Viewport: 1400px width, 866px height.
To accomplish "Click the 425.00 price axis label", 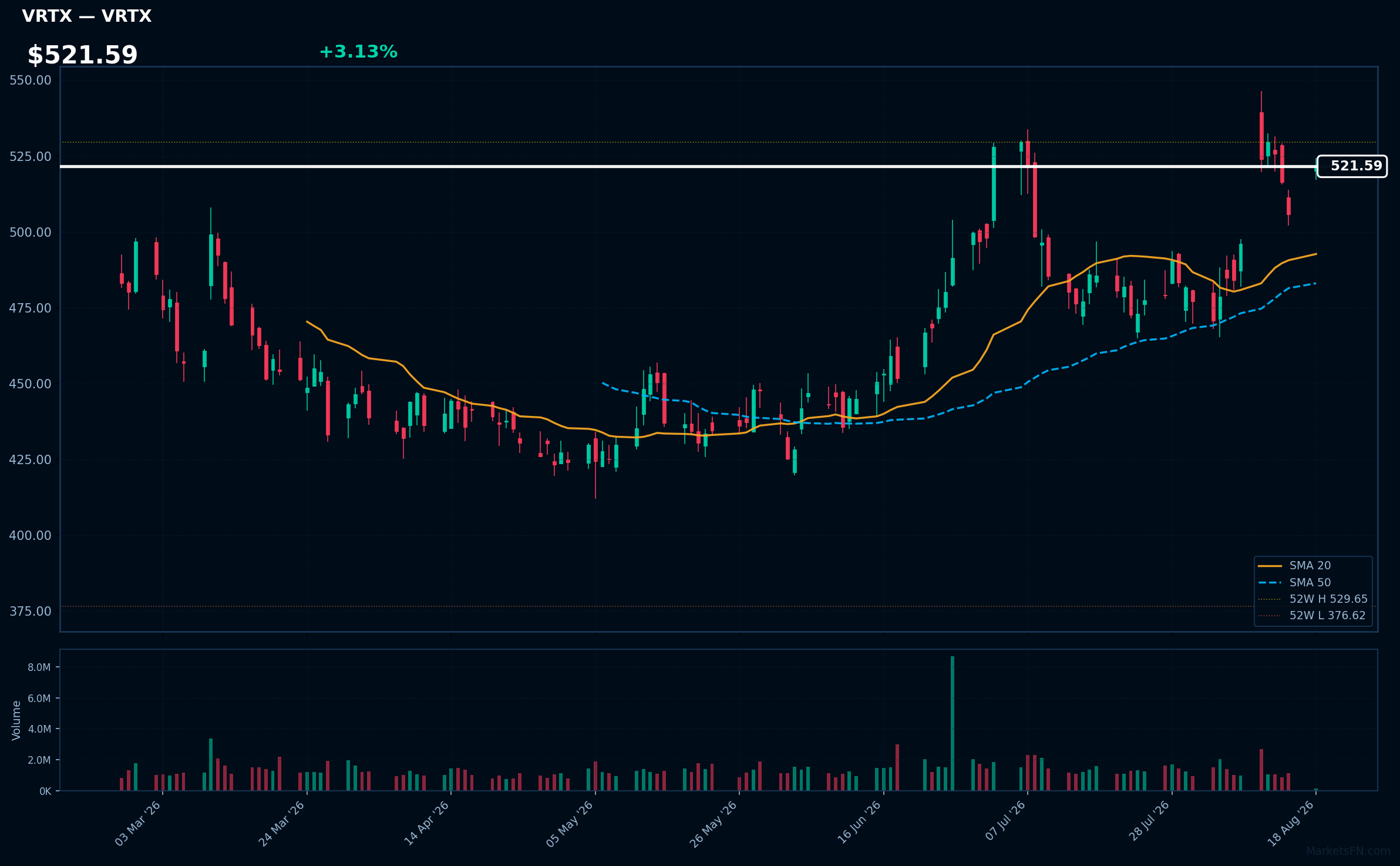I will (31, 460).
